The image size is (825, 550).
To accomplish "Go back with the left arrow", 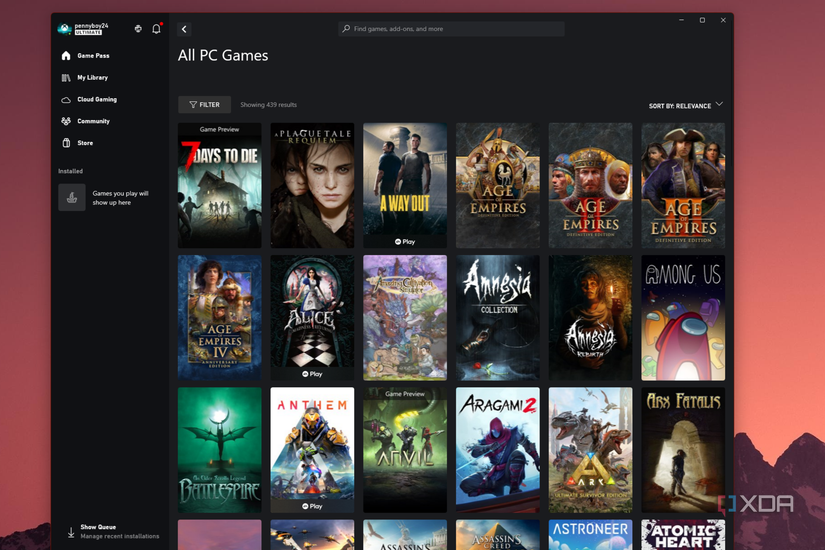I will point(184,29).
